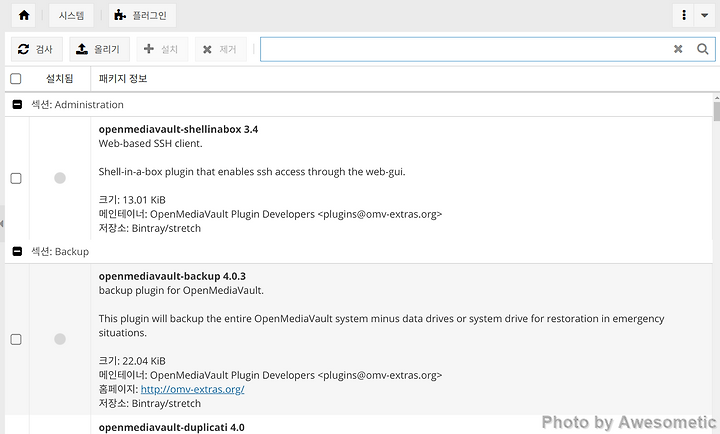Click the 올리기 upload button

(99, 49)
